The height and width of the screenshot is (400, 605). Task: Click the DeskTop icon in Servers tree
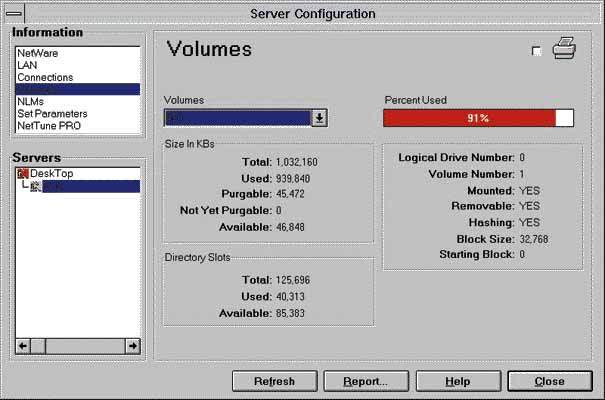pyautogui.click(x=22, y=173)
